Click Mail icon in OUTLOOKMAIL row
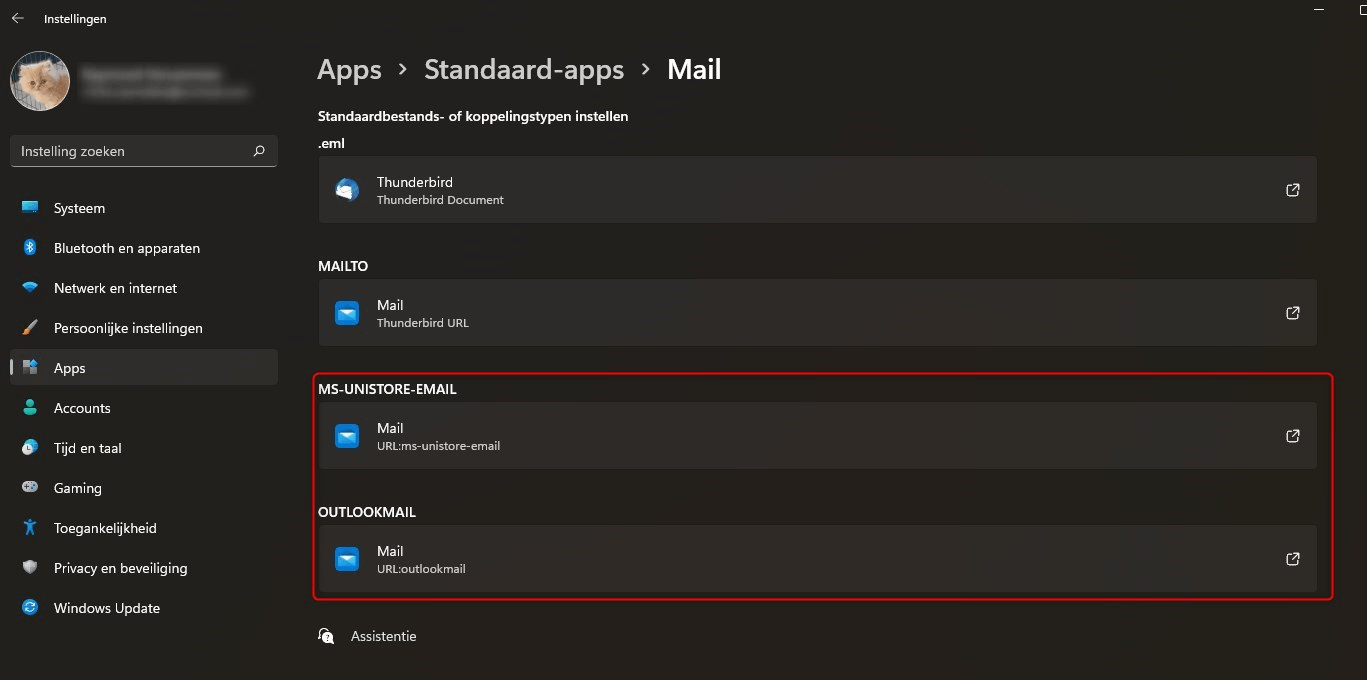The image size is (1367, 680). 347,559
